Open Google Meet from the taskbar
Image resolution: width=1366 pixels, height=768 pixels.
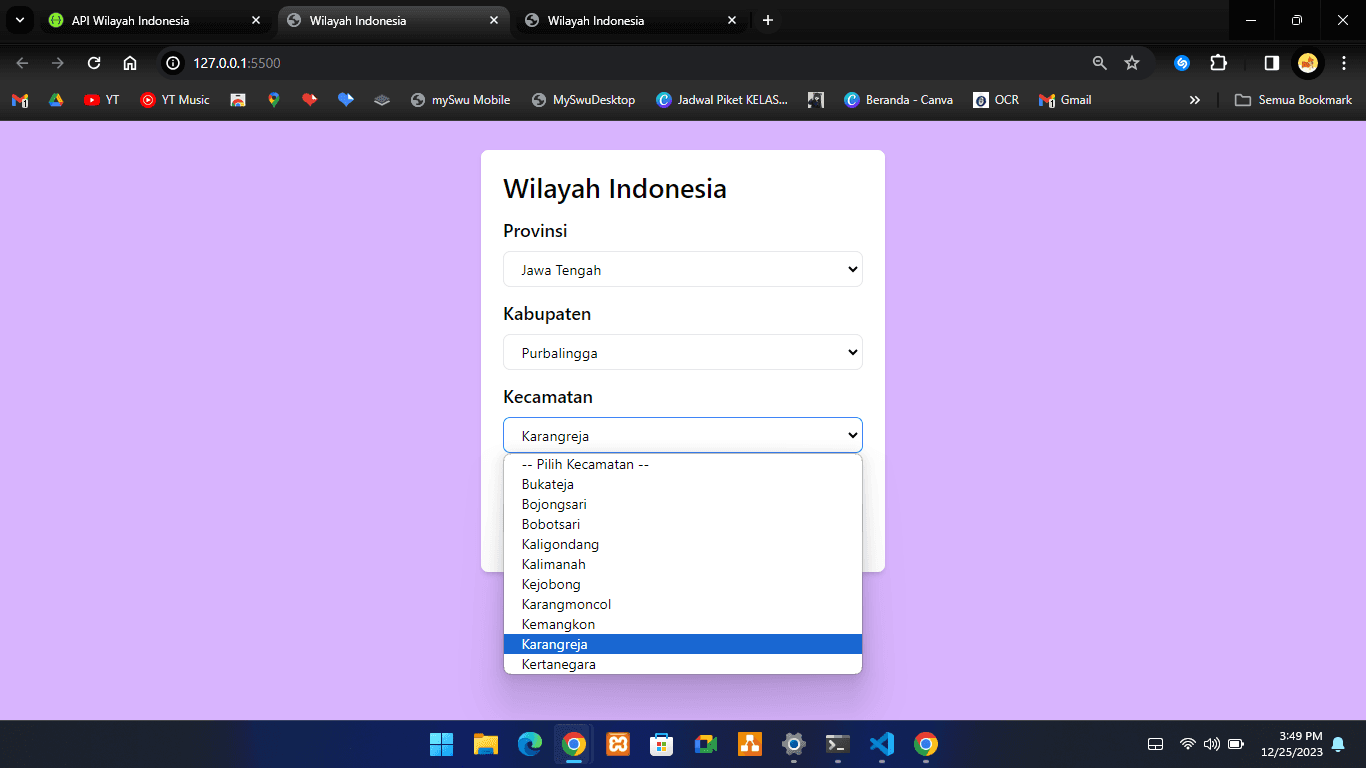[705, 744]
